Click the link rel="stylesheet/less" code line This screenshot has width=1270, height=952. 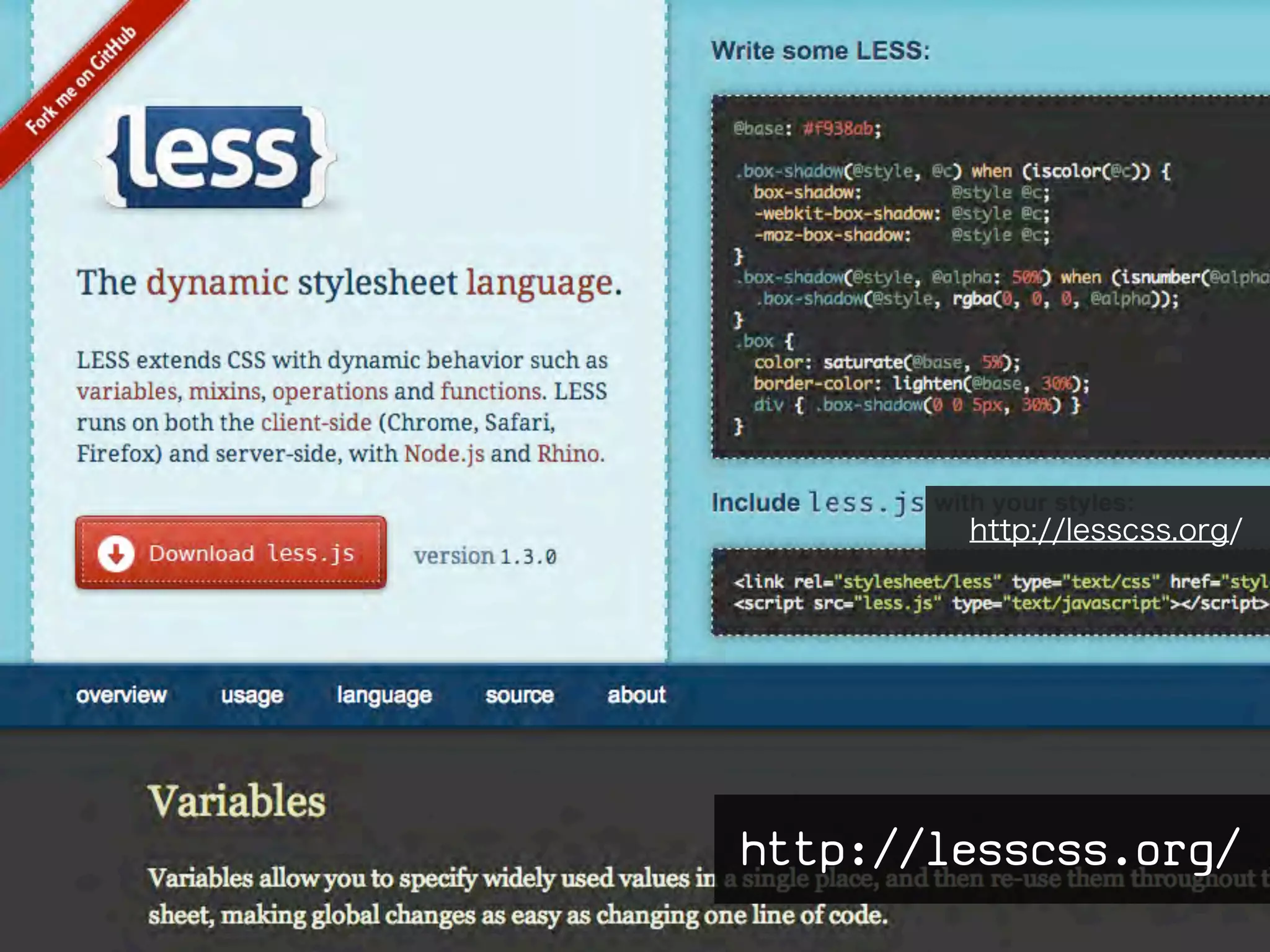pyautogui.click(x=1001, y=581)
